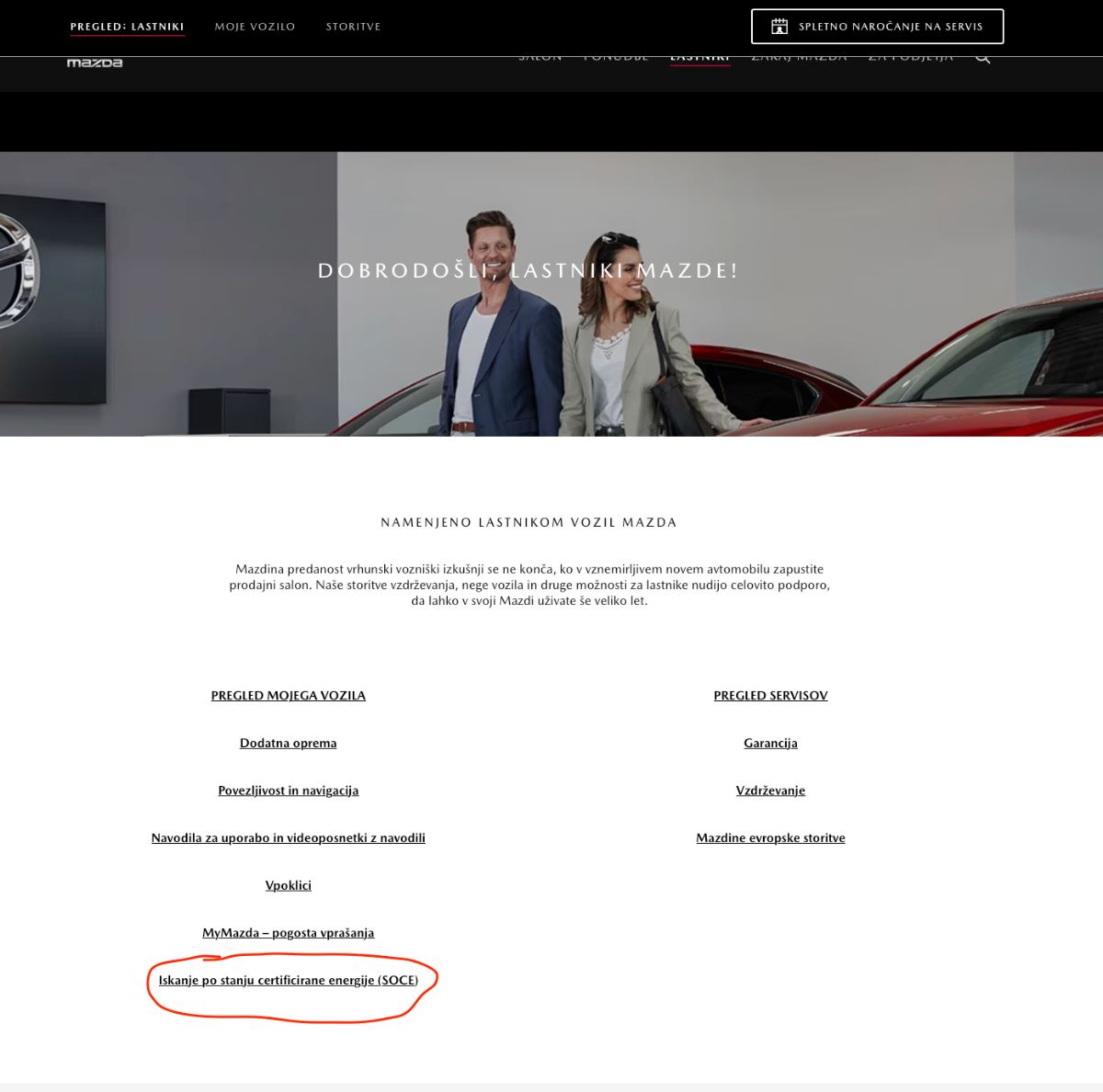Viewport: 1103px width, 1092px height.
Task: Open the Lastniki main menu item
Action: click(700, 60)
